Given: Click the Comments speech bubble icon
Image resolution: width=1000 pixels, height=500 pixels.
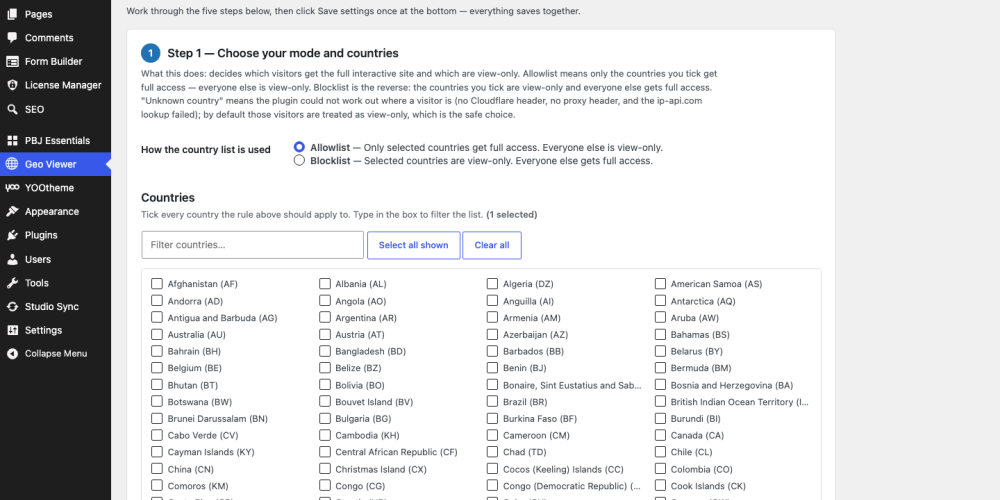Looking at the screenshot, I should tap(12, 38).
